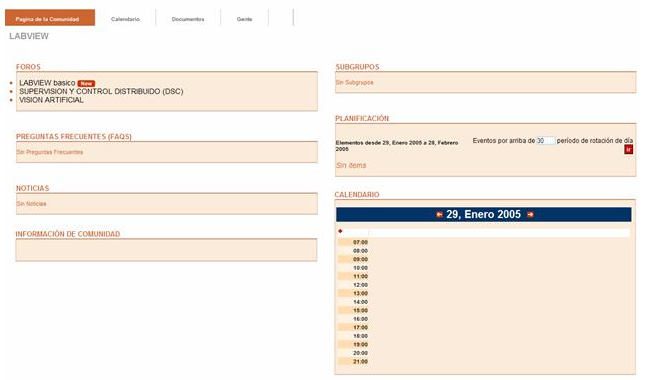The image size is (658, 380).
Task: Open the VISION ARTIFICIAL forum
Action: pyautogui.click(x=51, y=100)
